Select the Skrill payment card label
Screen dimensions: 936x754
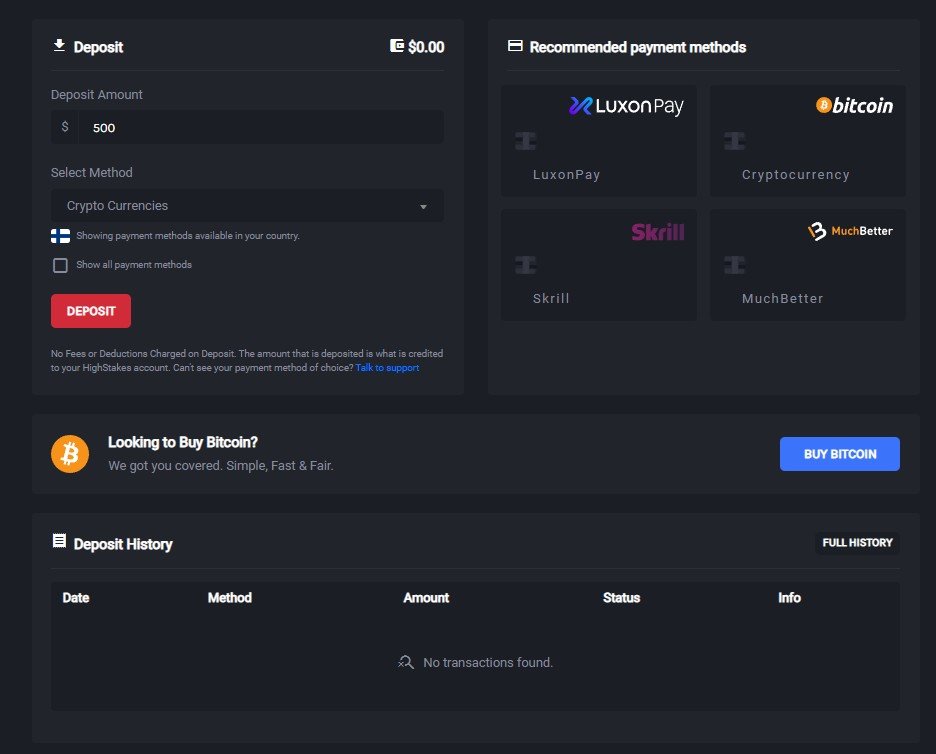[551, 298]
